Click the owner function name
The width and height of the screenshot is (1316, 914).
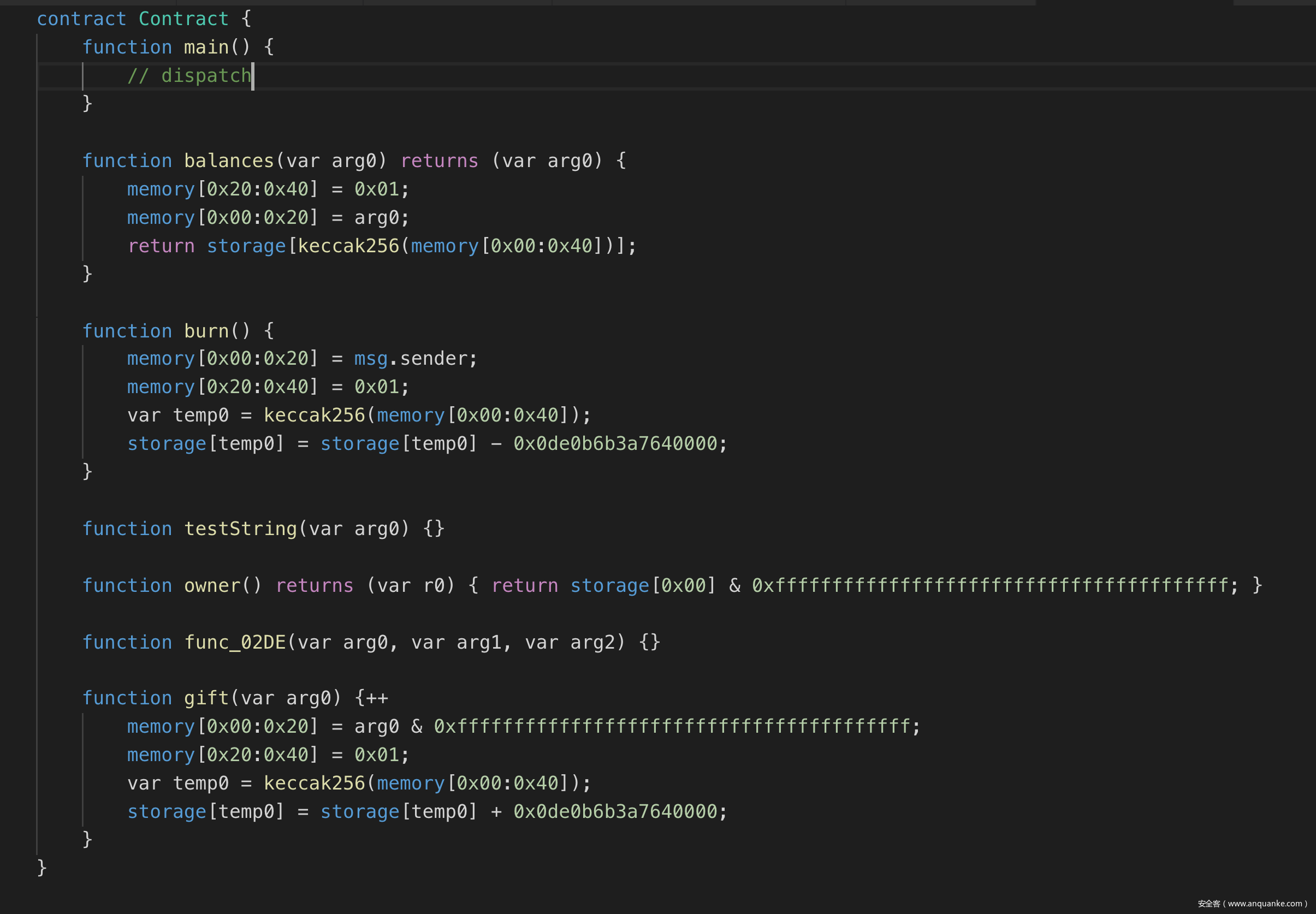point(212,585)
